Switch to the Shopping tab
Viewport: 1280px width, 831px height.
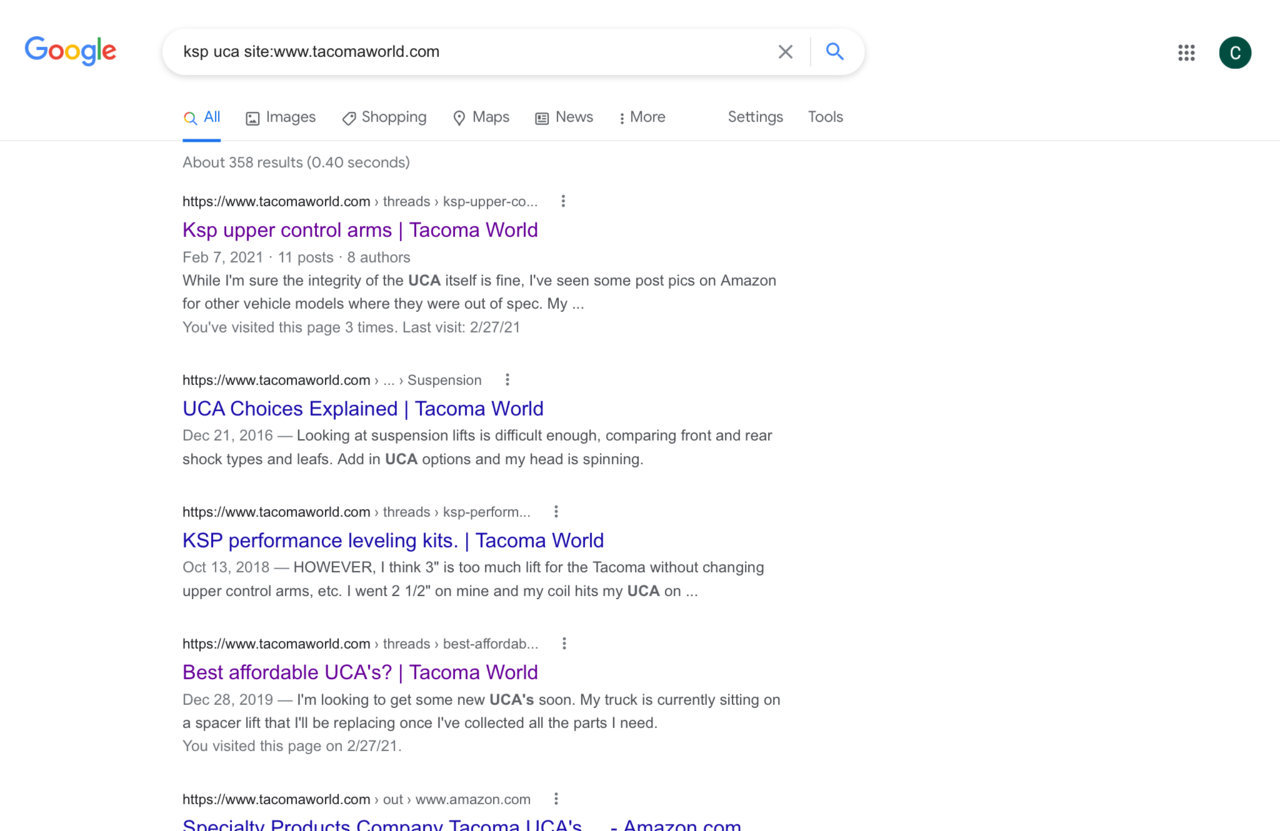[x=384, y=117]
